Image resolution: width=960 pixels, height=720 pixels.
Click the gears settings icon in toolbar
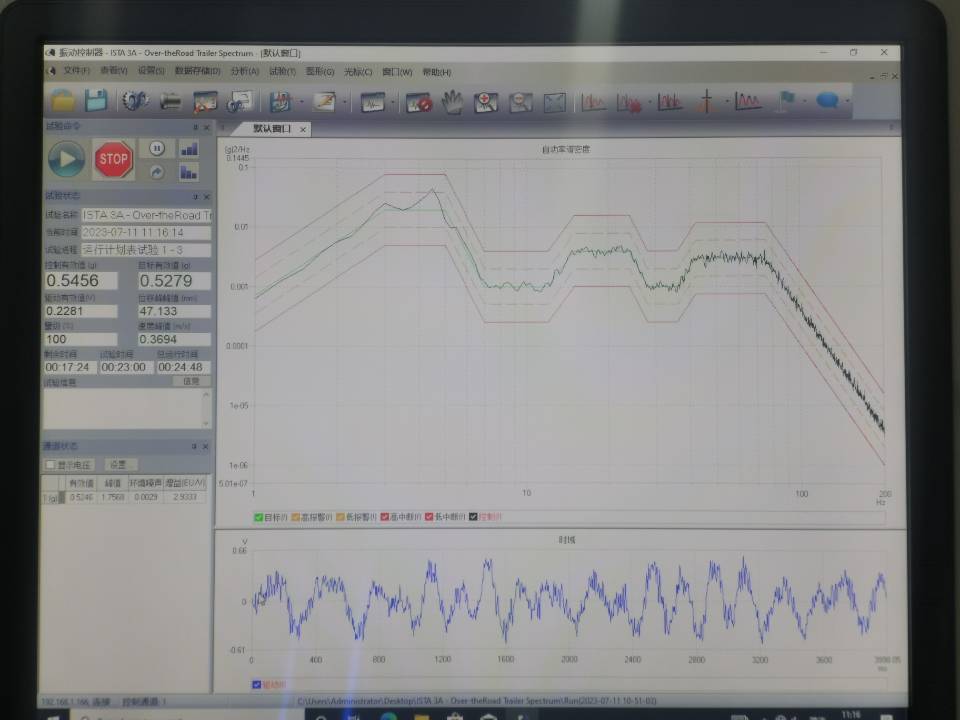[x=134, y=100]
